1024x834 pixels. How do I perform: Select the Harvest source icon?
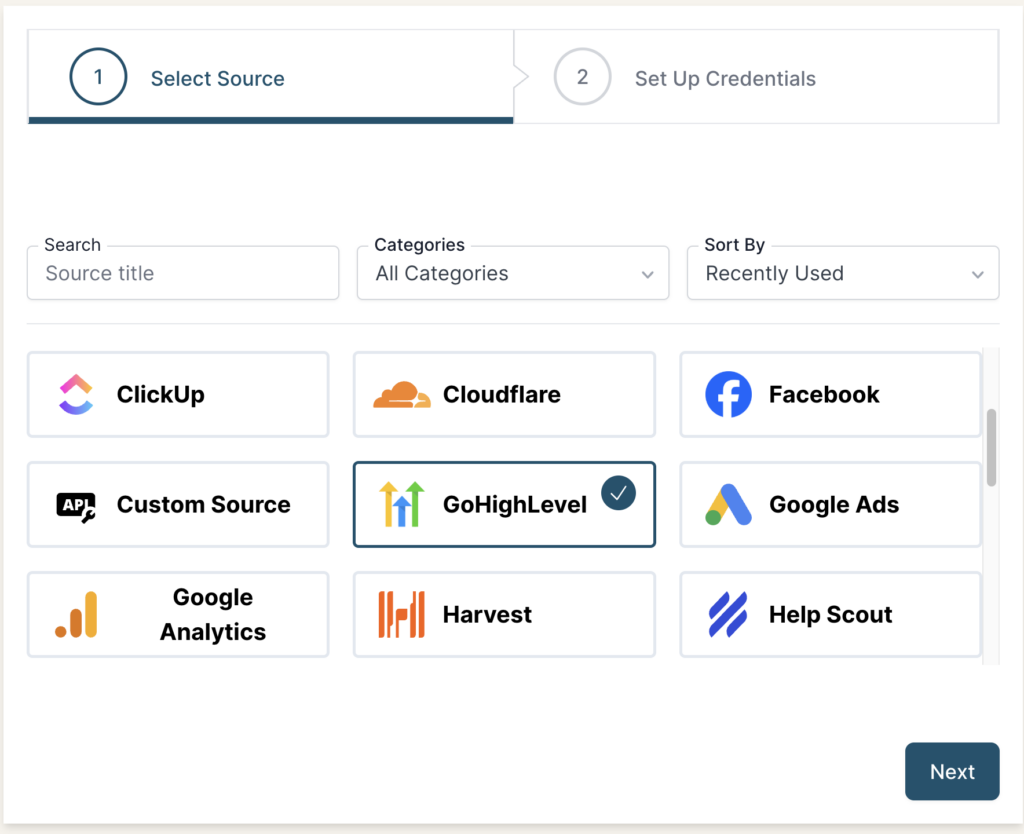401,614
